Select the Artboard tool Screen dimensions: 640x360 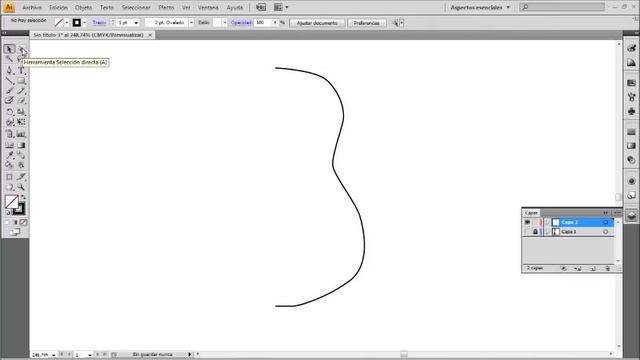pyautogui.click(x=9, y=177)
